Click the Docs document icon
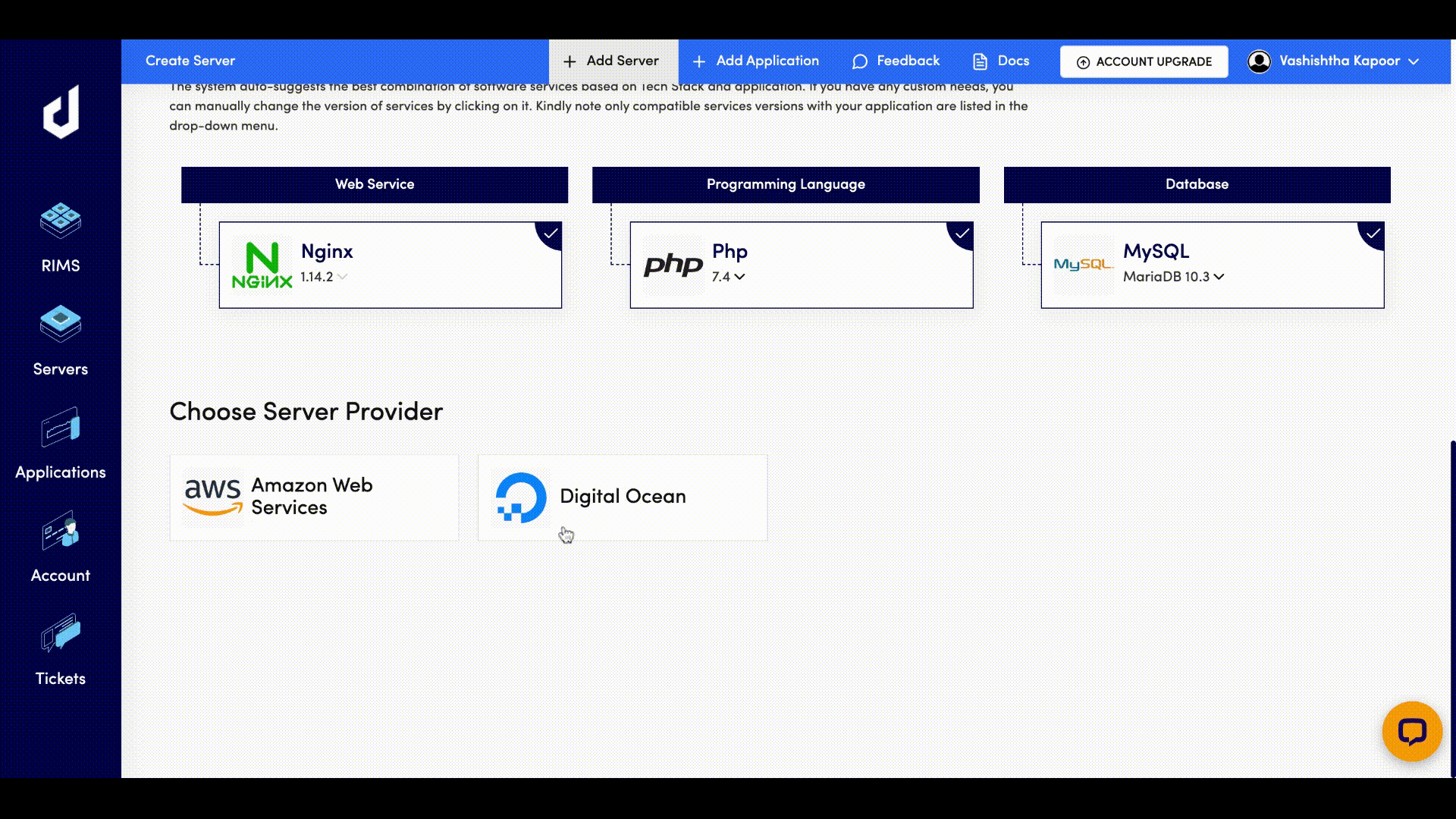 tap(980, 61)
